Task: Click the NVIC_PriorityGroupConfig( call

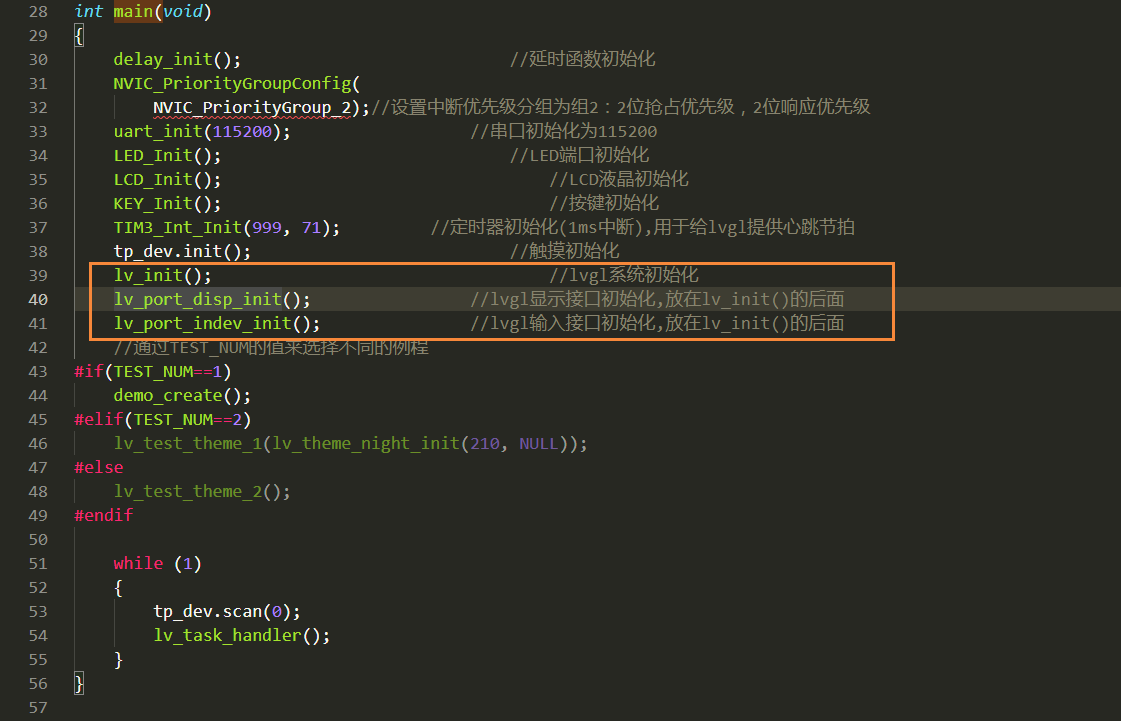Action: coord(237,84)
